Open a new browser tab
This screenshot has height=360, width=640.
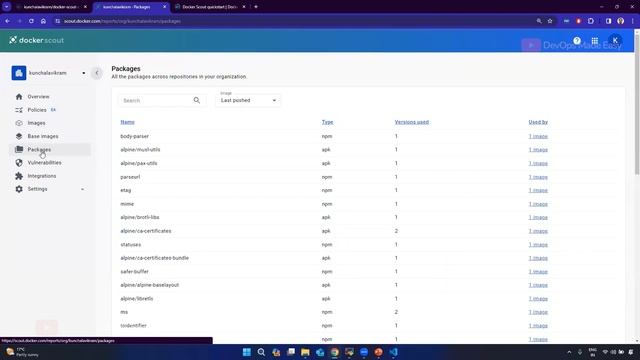[x=256, y=7]
